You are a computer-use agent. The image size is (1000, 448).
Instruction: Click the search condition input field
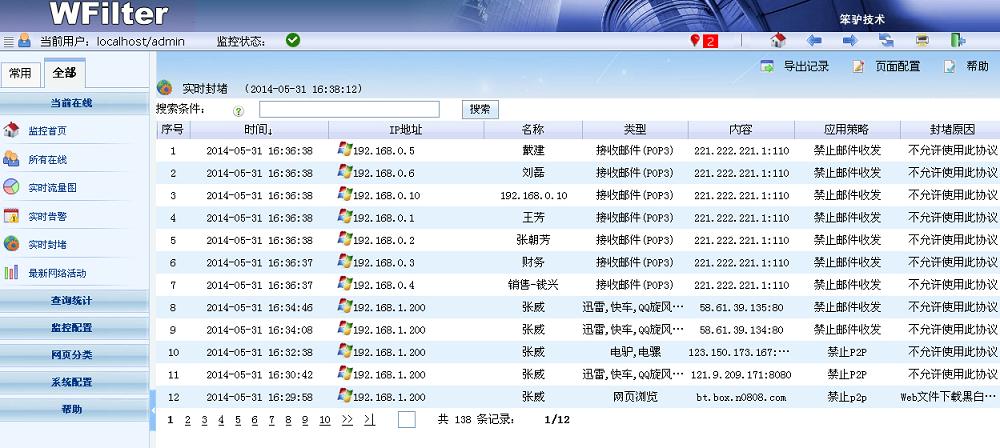tap(349, 109)
